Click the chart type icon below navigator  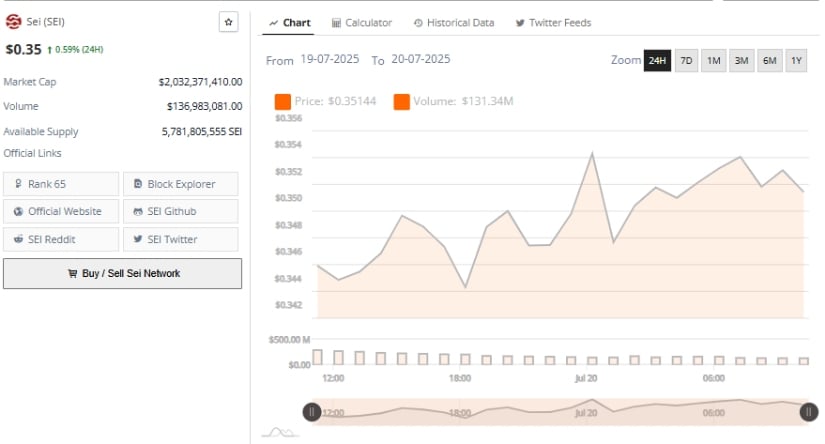[280, 432]
